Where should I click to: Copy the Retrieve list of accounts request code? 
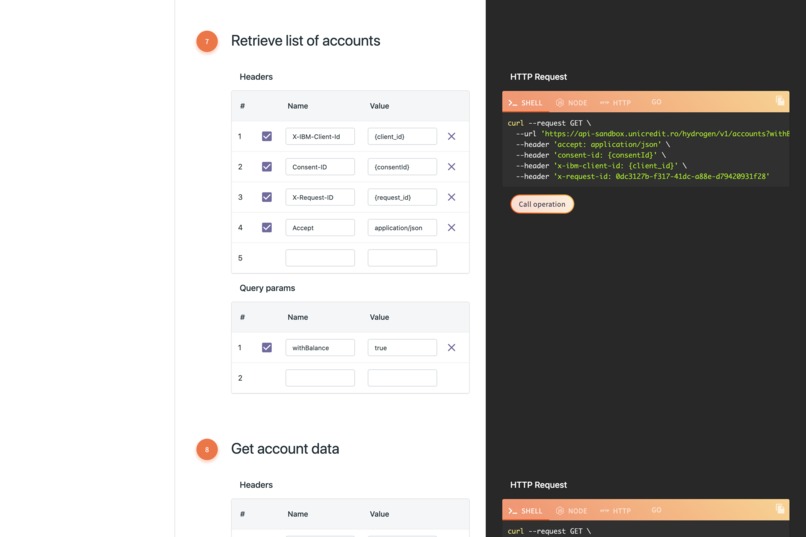pos(780,100)
